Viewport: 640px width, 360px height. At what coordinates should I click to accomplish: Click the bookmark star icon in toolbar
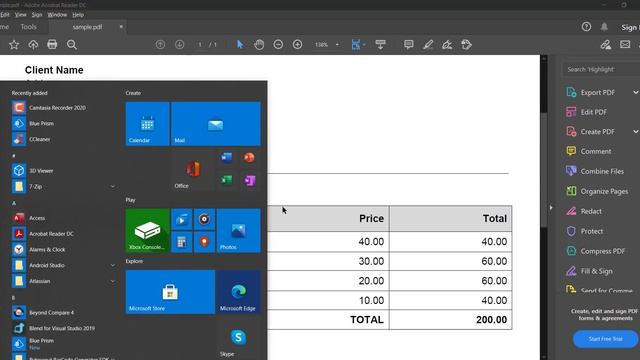[x=14, y=44]
